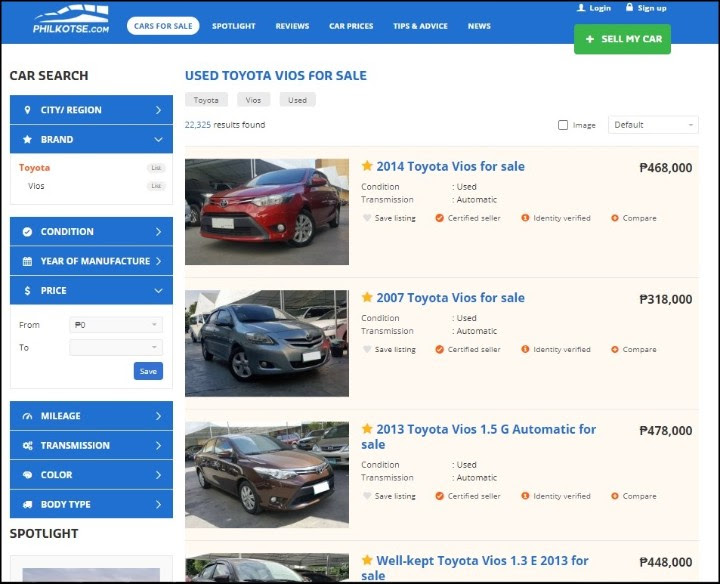The height and width of the screenshot is (584, 720).
Task: Select Toyota in the brand list
Action: [34, 168]
